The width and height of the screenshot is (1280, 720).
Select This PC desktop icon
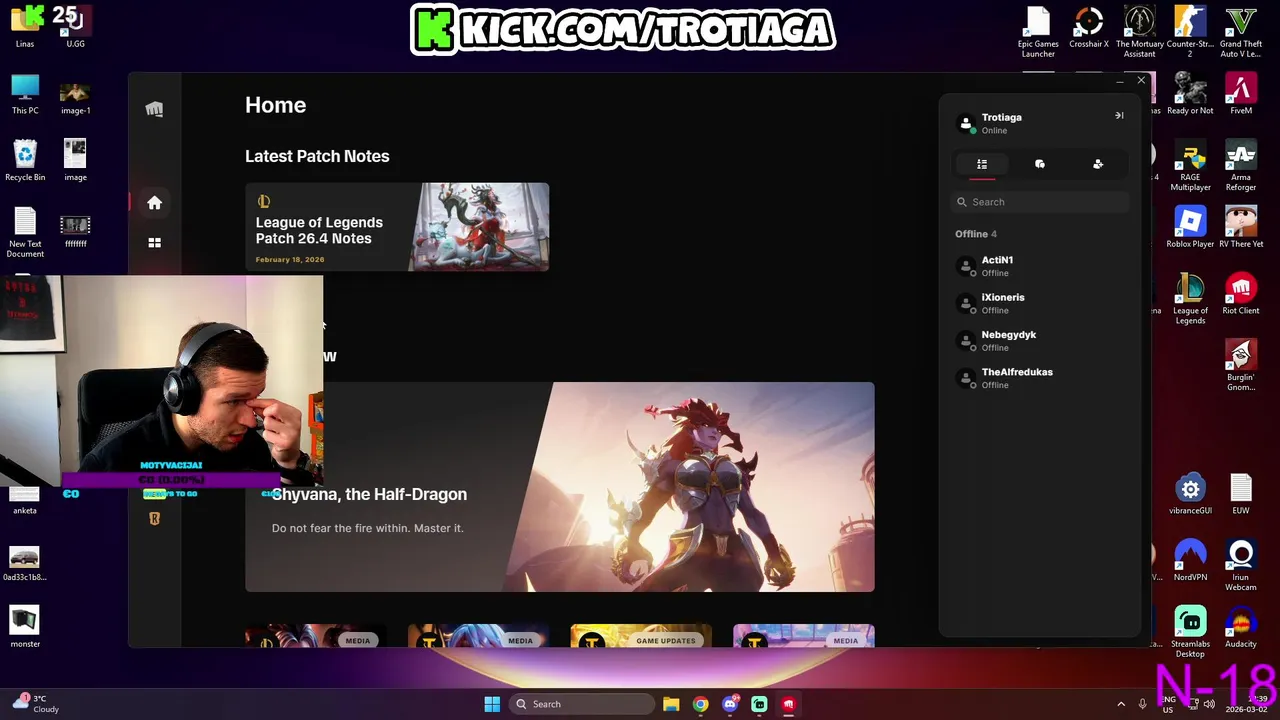pyautogui.click(x=25, y=95)
